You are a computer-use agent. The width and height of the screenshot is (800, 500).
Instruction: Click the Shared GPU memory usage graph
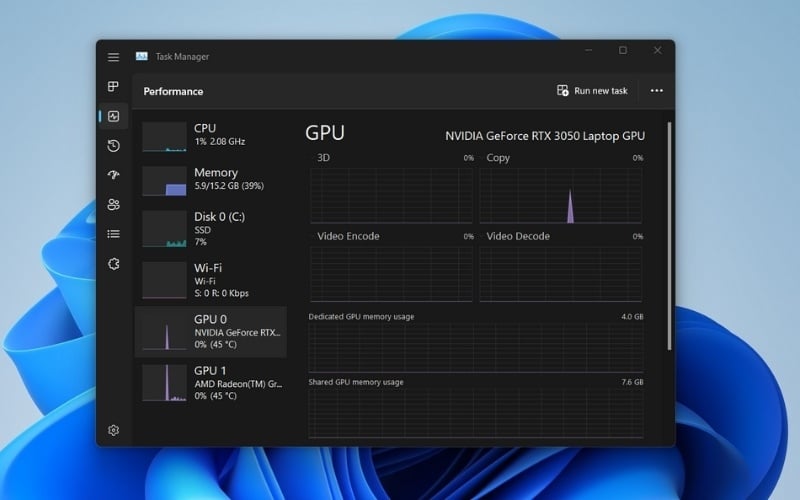[x=476, y=413]
